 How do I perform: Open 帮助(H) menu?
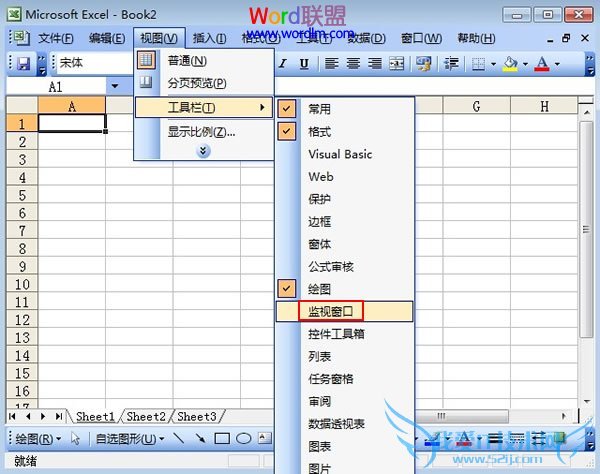[476, 38]
